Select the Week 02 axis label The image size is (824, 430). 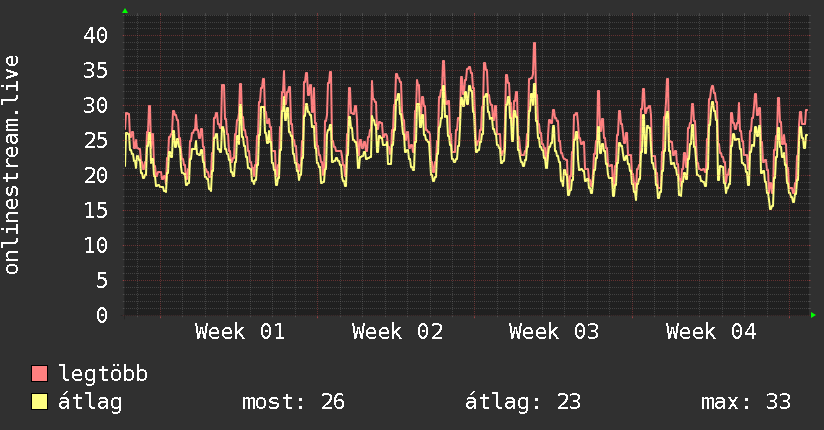click(397, 332)
